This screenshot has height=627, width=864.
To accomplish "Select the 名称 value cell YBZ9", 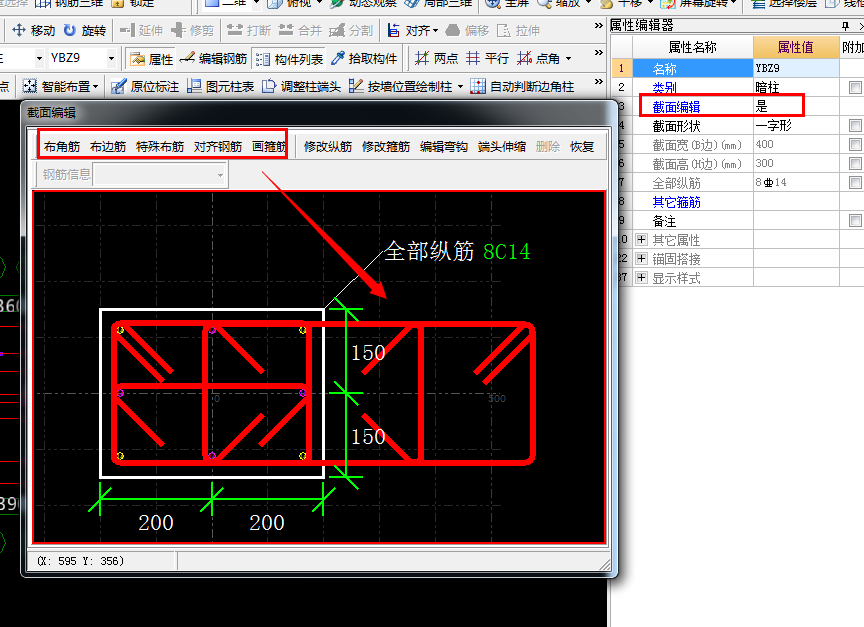I will pyautogui.click(x=796, y=68).
